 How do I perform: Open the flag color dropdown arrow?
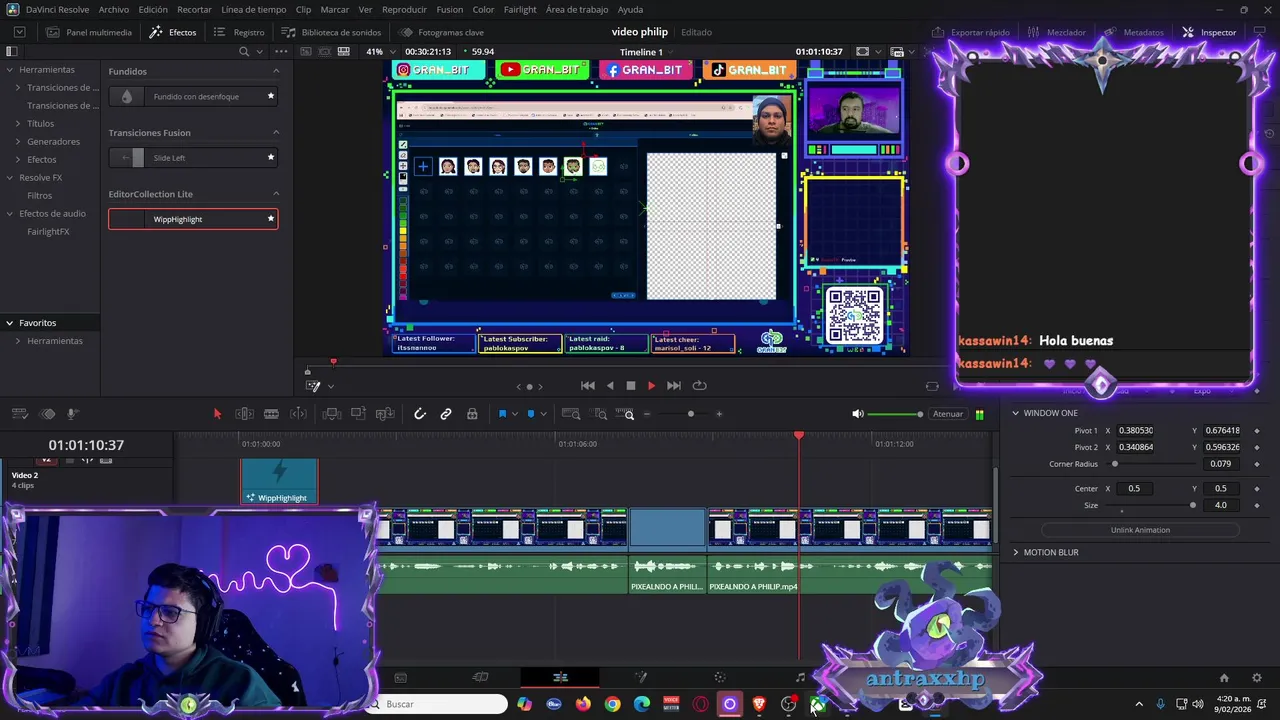tap(514, 414)
